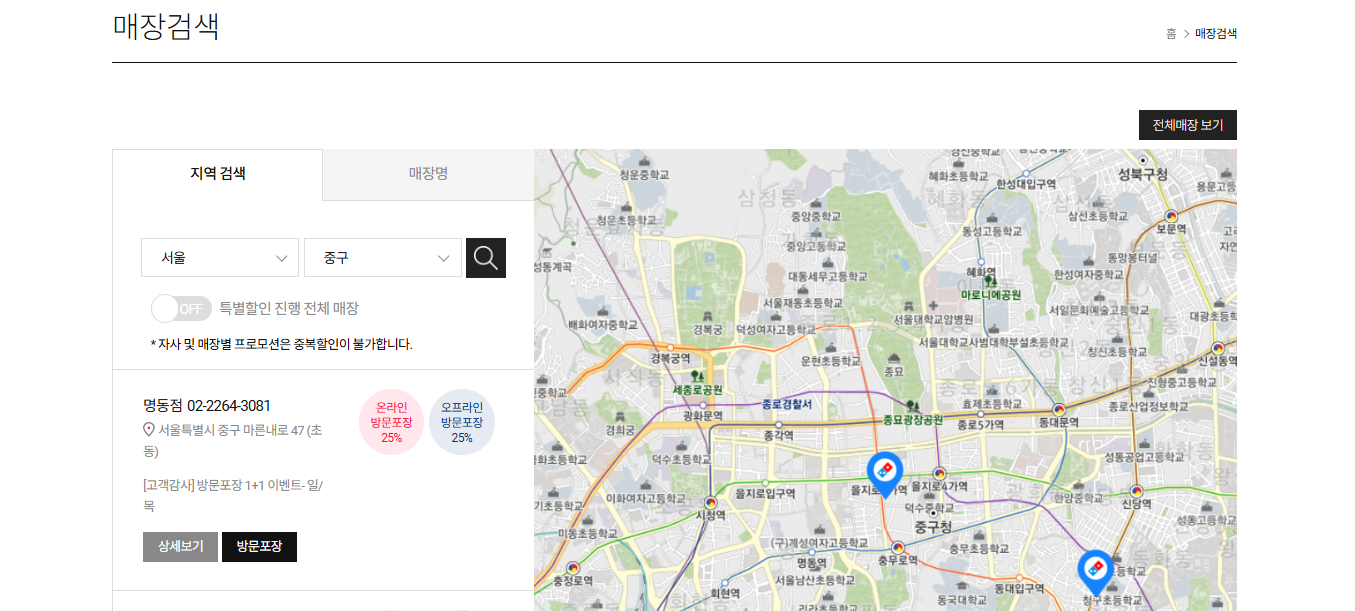Viewport: 1355px width, 611px height.
Task: Select the Domino's marker near 청구초등학교
Action: [x=1096, y=573]
